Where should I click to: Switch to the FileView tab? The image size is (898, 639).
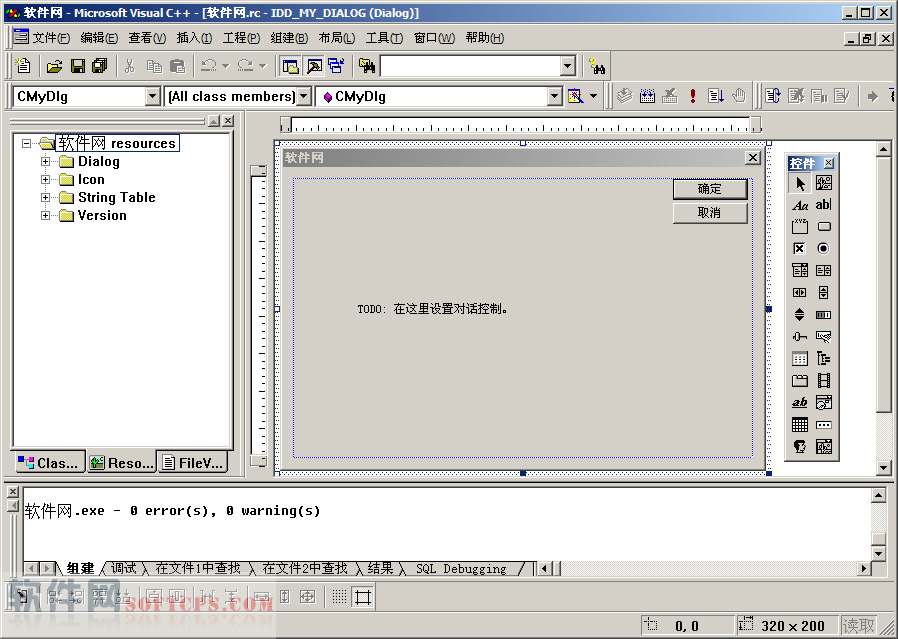coord(192,463)
